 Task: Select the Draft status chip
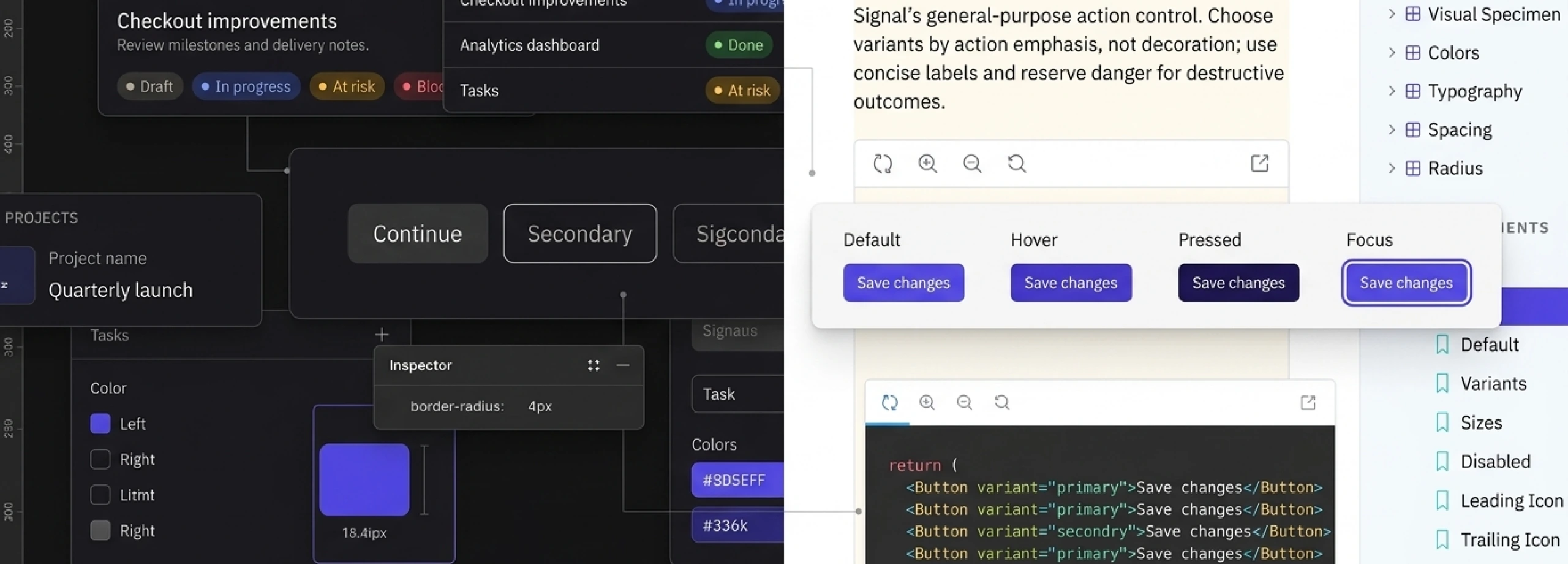tap(149, 86)
